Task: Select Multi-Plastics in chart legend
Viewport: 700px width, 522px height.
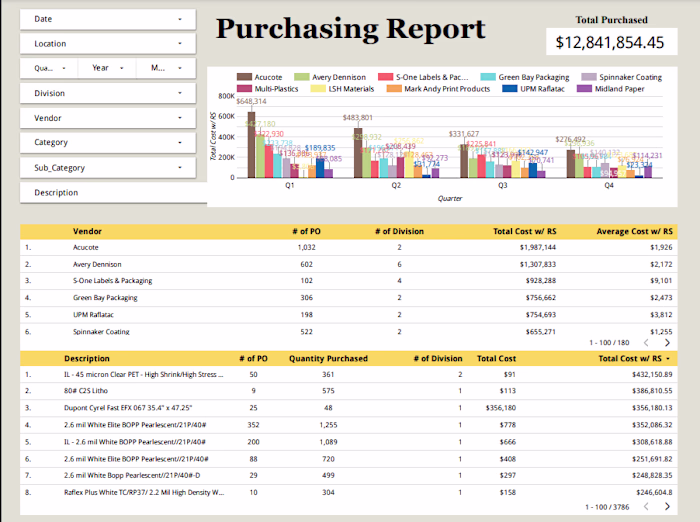Action: click(268, 89)
